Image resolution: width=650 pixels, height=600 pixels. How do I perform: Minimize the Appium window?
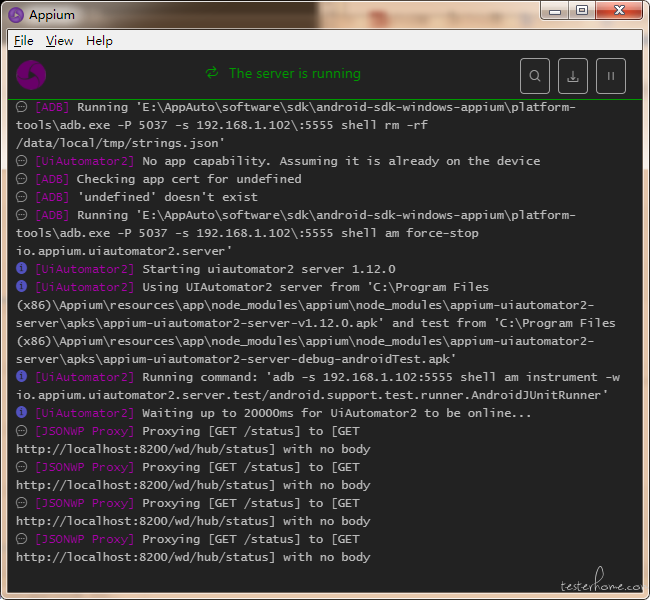click(555, 11)
